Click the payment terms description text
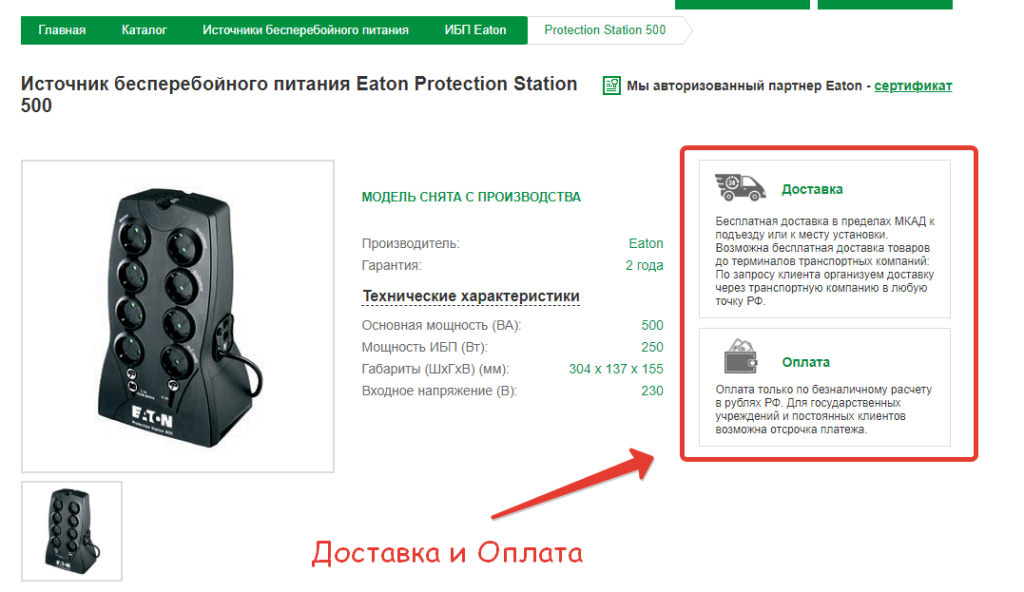This screenshot has width=1024, height=592. pos(824,409)
